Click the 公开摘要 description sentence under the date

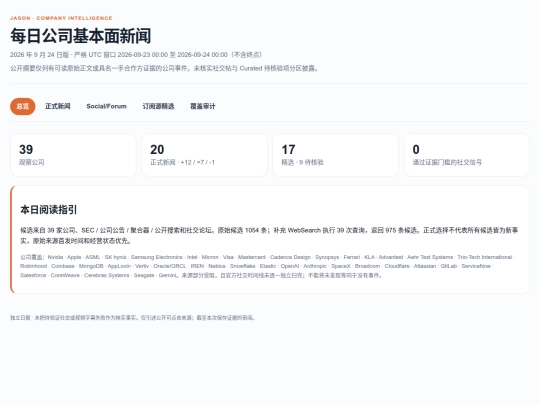click(x=165, y=68)
